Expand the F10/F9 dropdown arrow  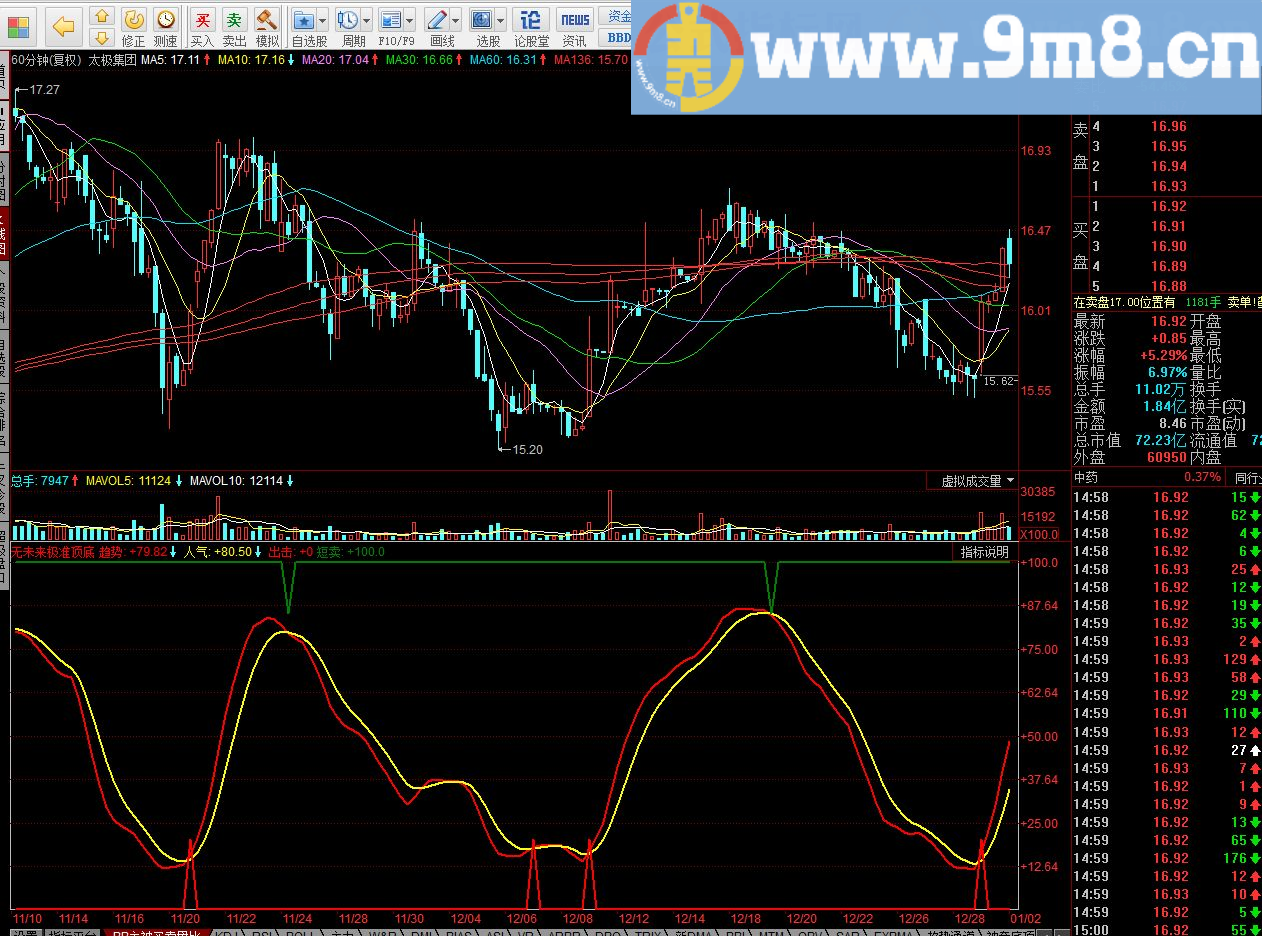[410, 20]
